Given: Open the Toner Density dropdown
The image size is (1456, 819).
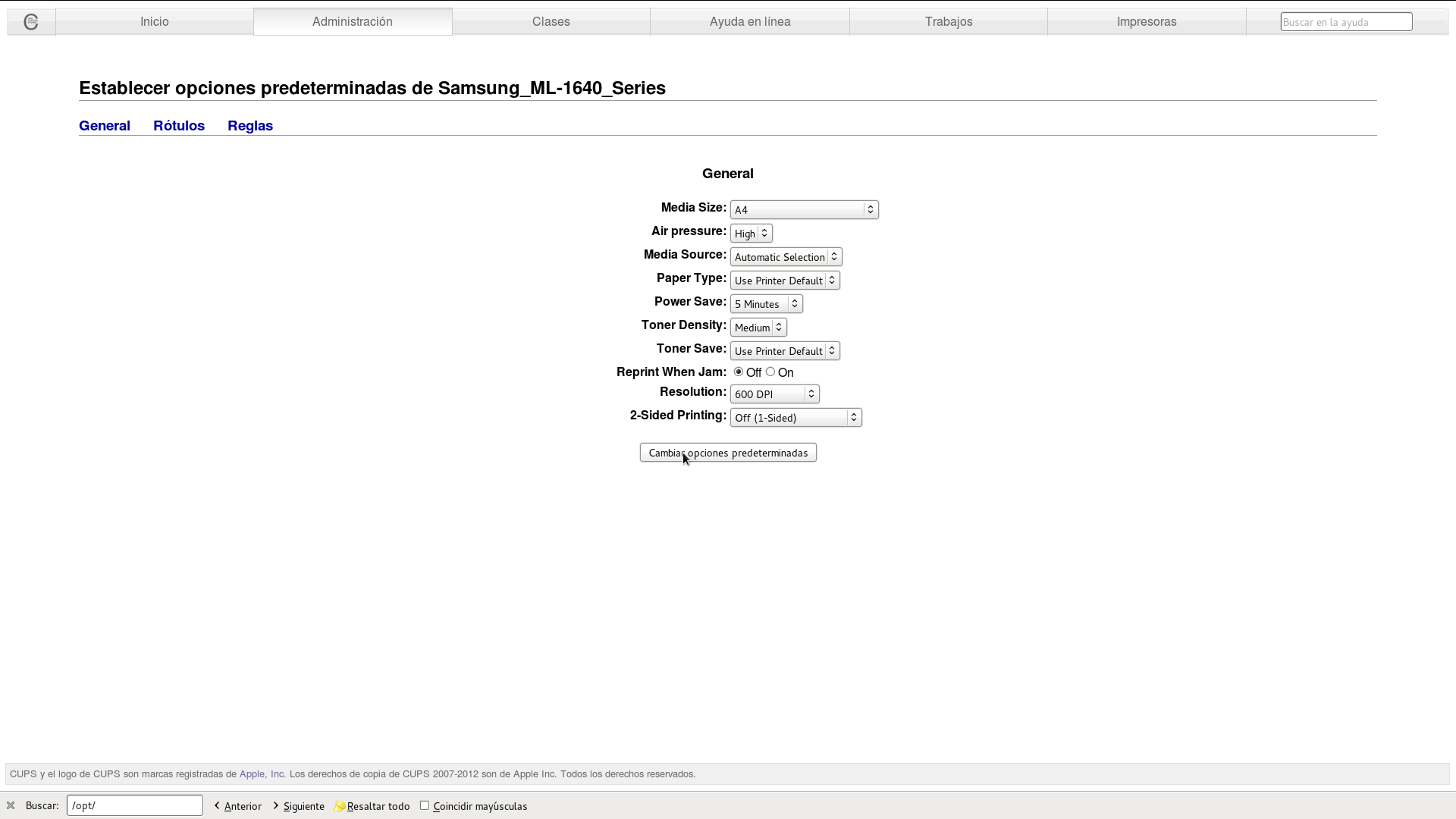Looking at the screenshot, I should [758, 327].
